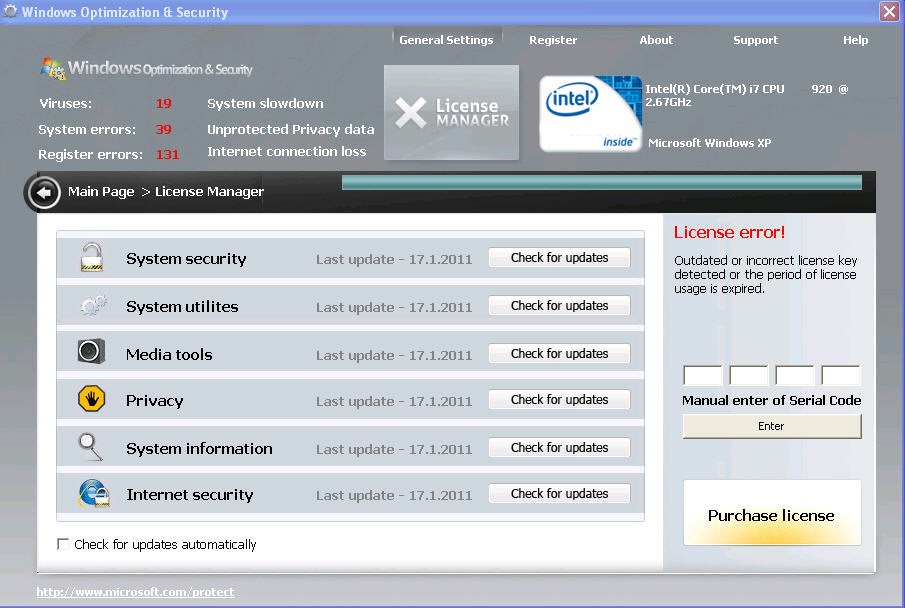
Task: Close the window with the X button
Action: click(889, 12)
